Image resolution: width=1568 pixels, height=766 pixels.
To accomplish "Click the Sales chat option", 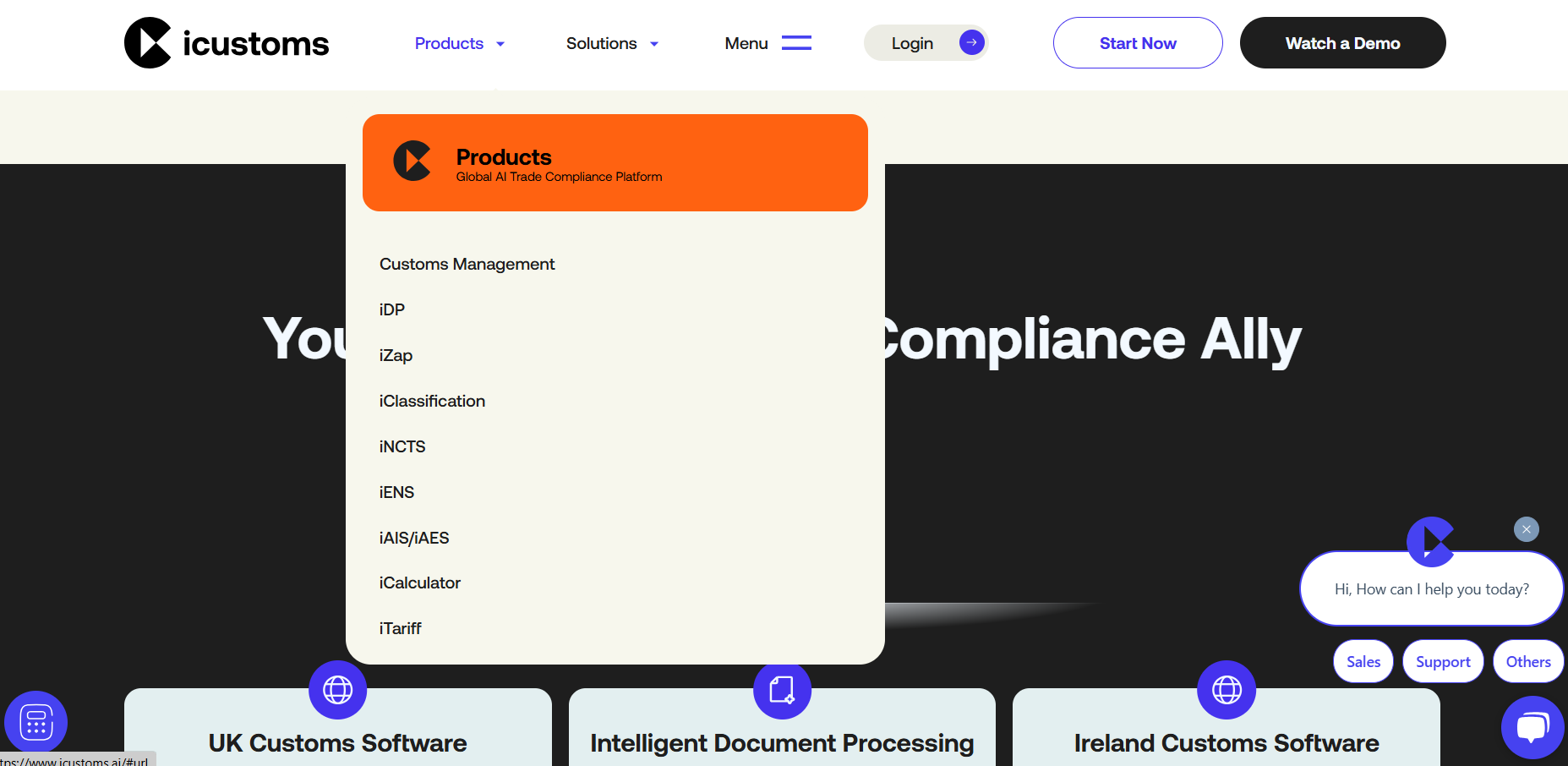I will (x=1363, y=661).
